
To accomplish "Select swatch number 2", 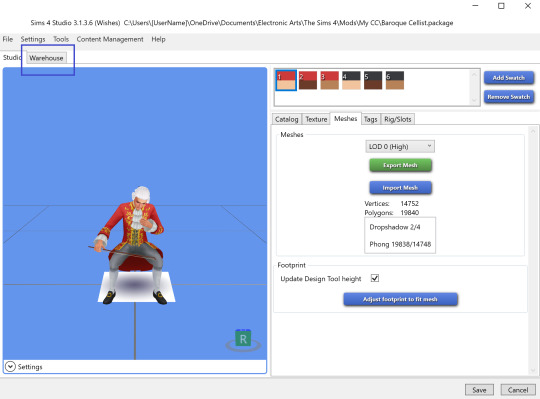I will (308, 80).
